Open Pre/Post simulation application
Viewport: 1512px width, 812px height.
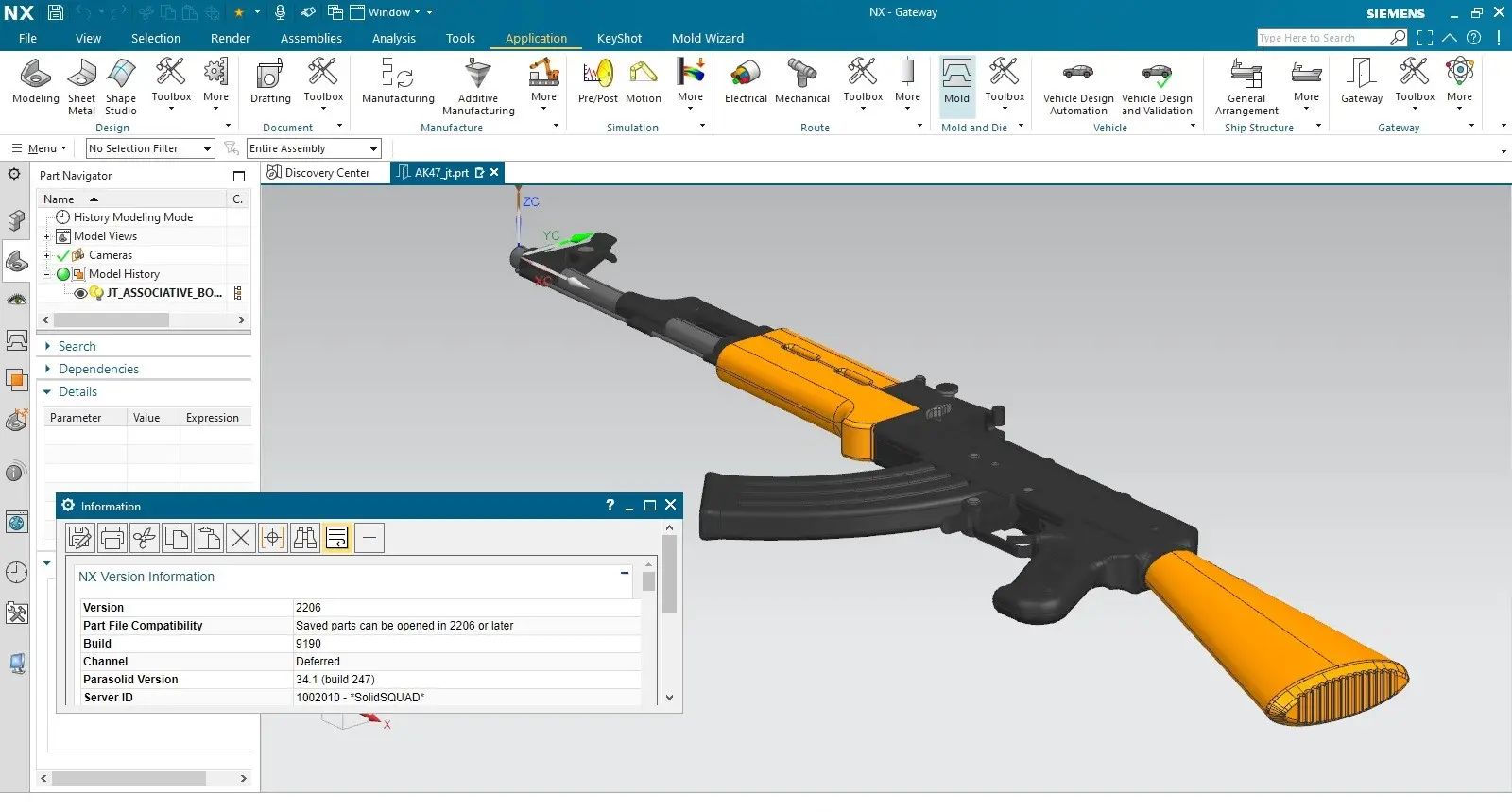[x=598, y=81]
